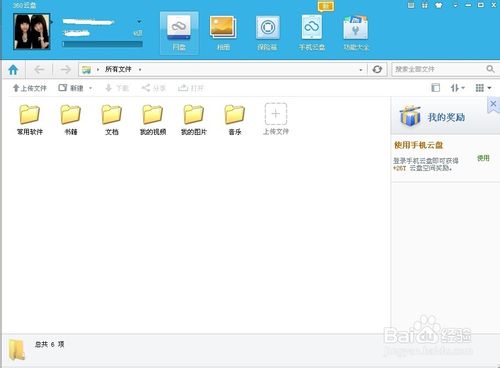Open the 手机云盘 mobile cloud tab
Screen dimensions: 500x368
coord(312,33)
